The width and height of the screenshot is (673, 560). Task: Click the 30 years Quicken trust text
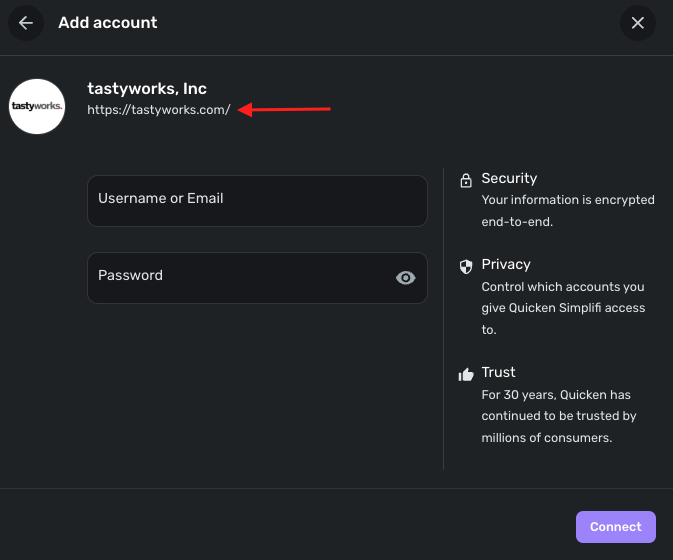[559, 416]
